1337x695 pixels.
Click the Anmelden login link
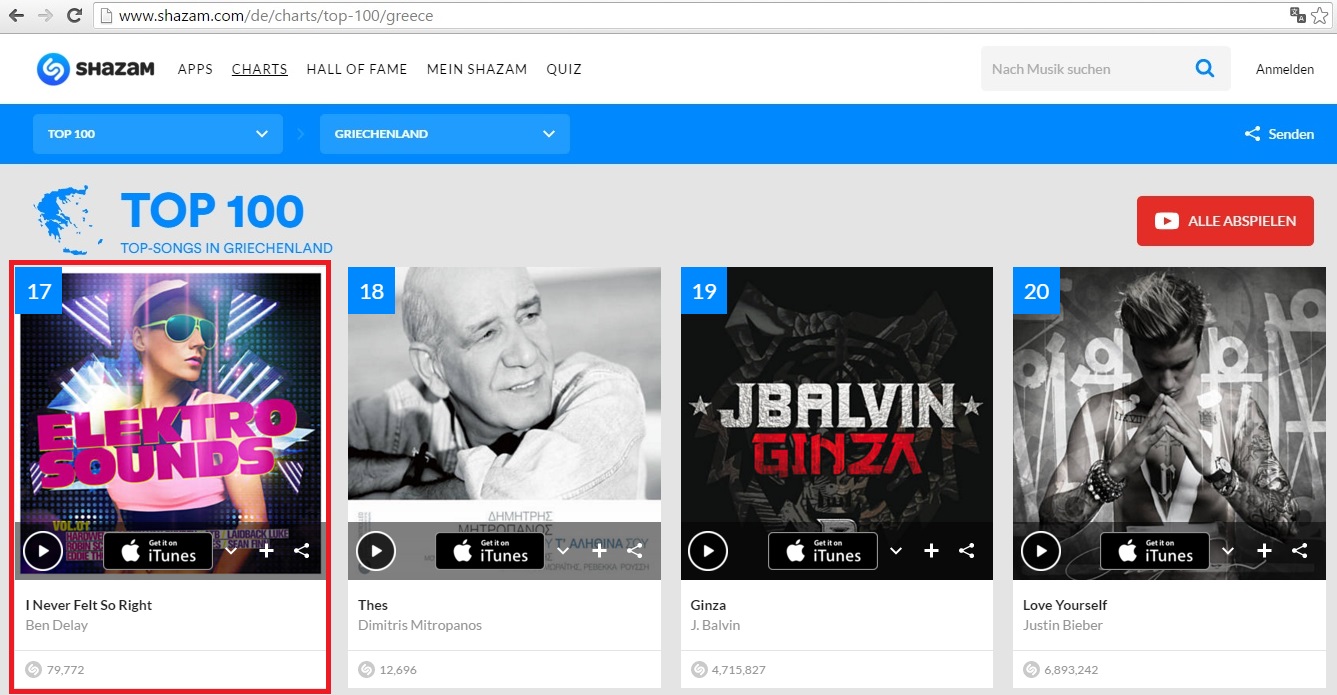(1285, 69)
